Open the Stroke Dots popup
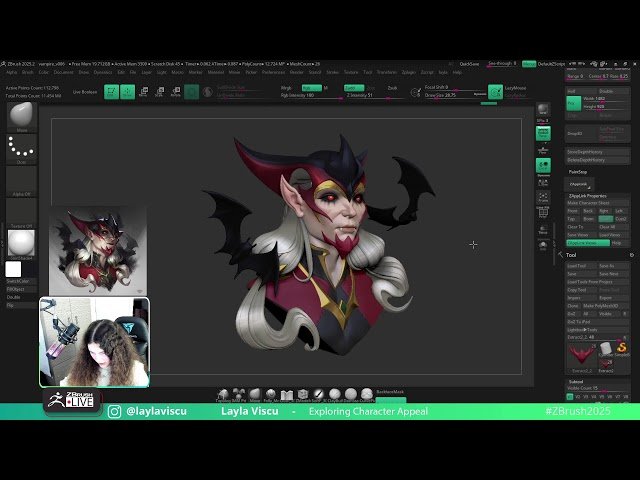 [x=22, y=149]
